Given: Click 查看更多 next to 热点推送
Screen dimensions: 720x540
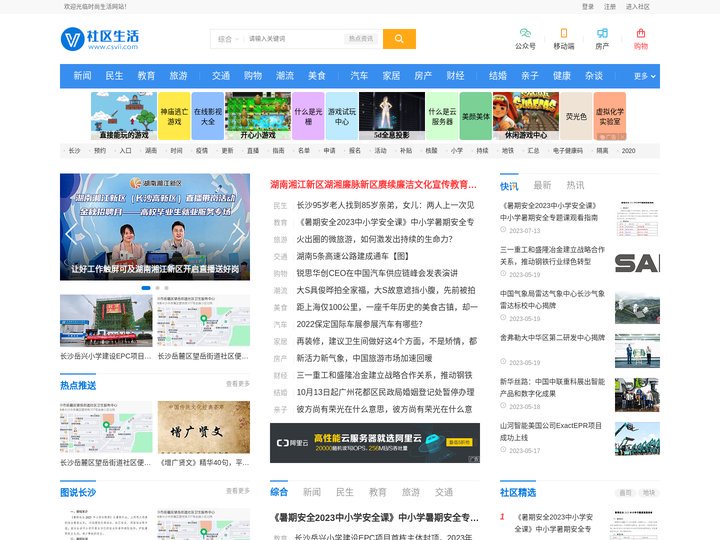Looking at the screenshot, I should click(x=238, y=384).
